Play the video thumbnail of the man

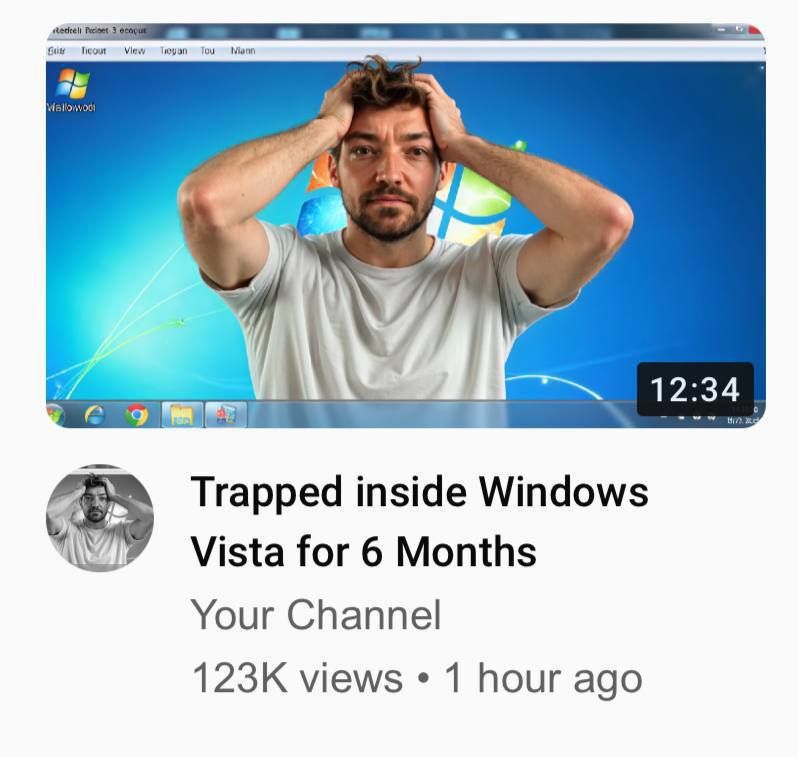click(406, 226)
